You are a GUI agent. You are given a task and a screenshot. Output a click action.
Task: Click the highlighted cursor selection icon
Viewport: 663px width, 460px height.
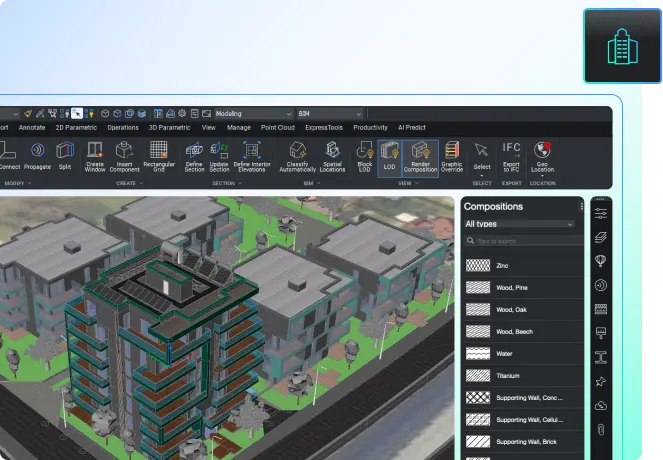(x=77, y=113)
